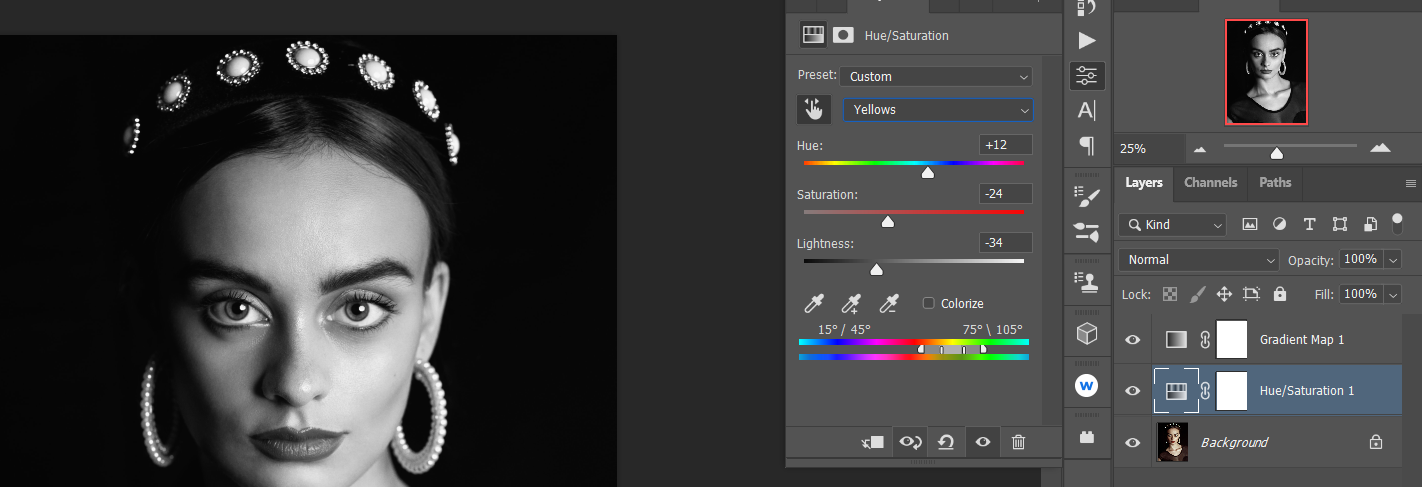Open the 3D panel cube icon
The width and height of the screenshot is (1422, 487).
click(1087, 333)
